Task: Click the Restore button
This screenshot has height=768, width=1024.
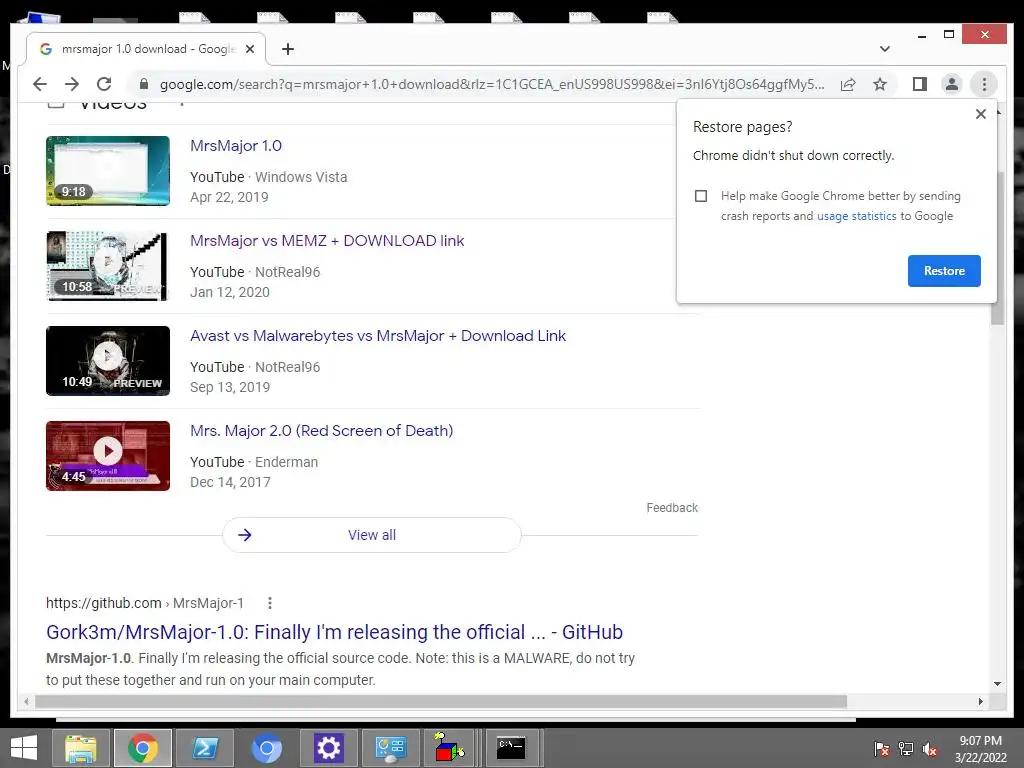Action: pos(944,271)
